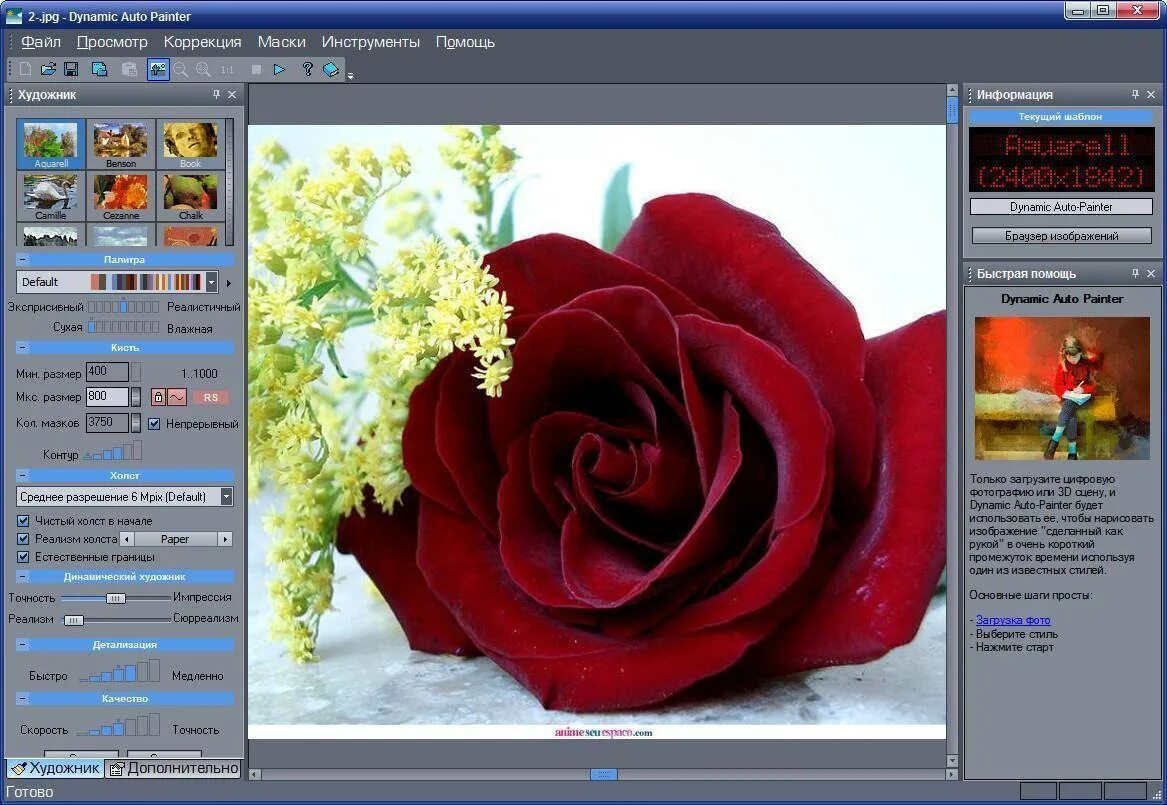Follow the Загрузка фото link
1167x805 pixels.
(1013, 620)
